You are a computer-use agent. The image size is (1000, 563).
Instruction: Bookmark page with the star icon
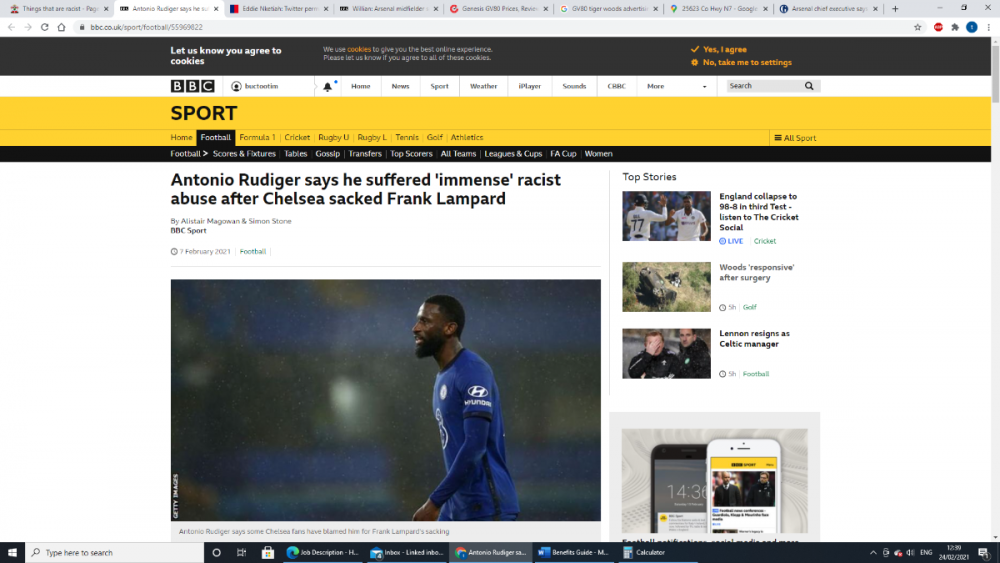(918, 27)
